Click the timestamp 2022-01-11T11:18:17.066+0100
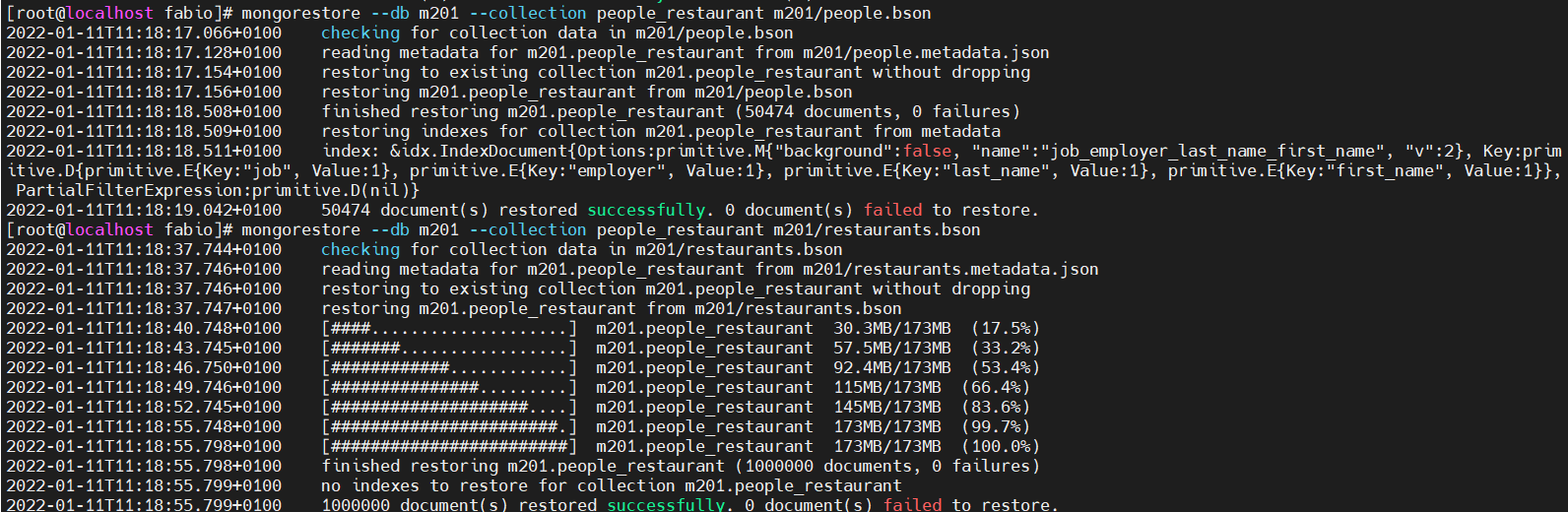 [144, 32]
